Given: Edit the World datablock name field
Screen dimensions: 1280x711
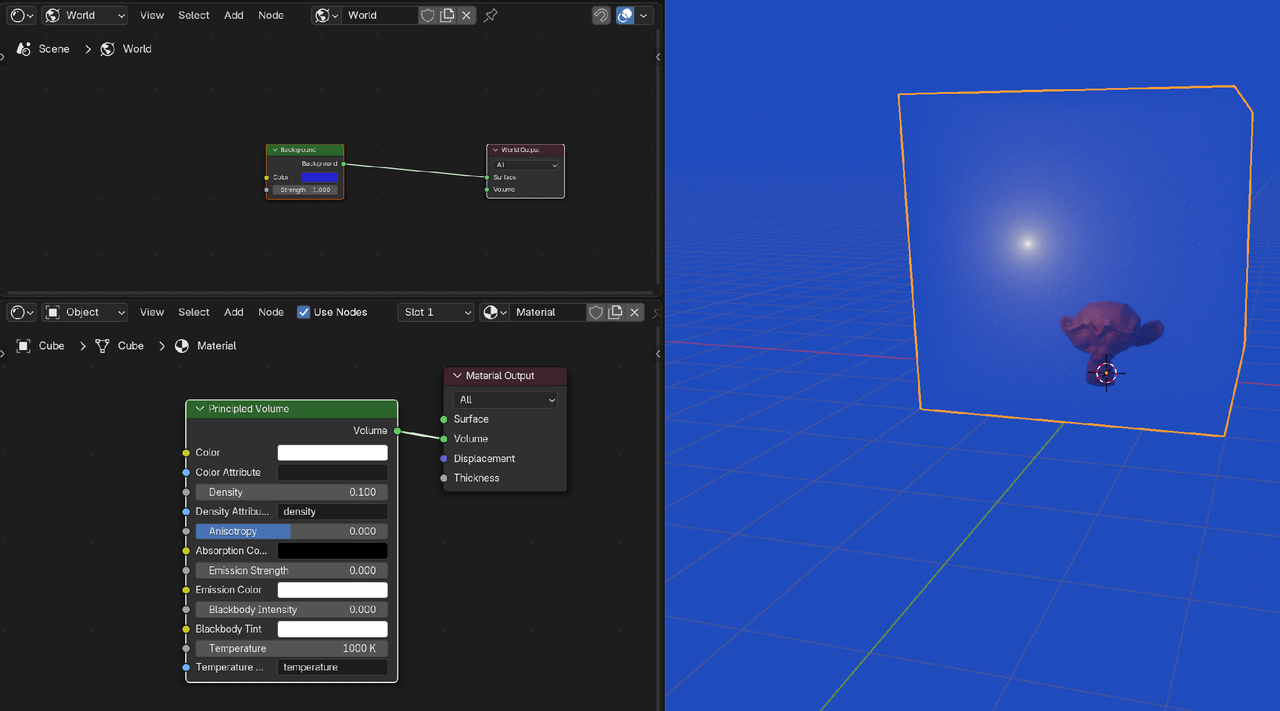Looking at the screenshot, I should (x=380, y=15).
